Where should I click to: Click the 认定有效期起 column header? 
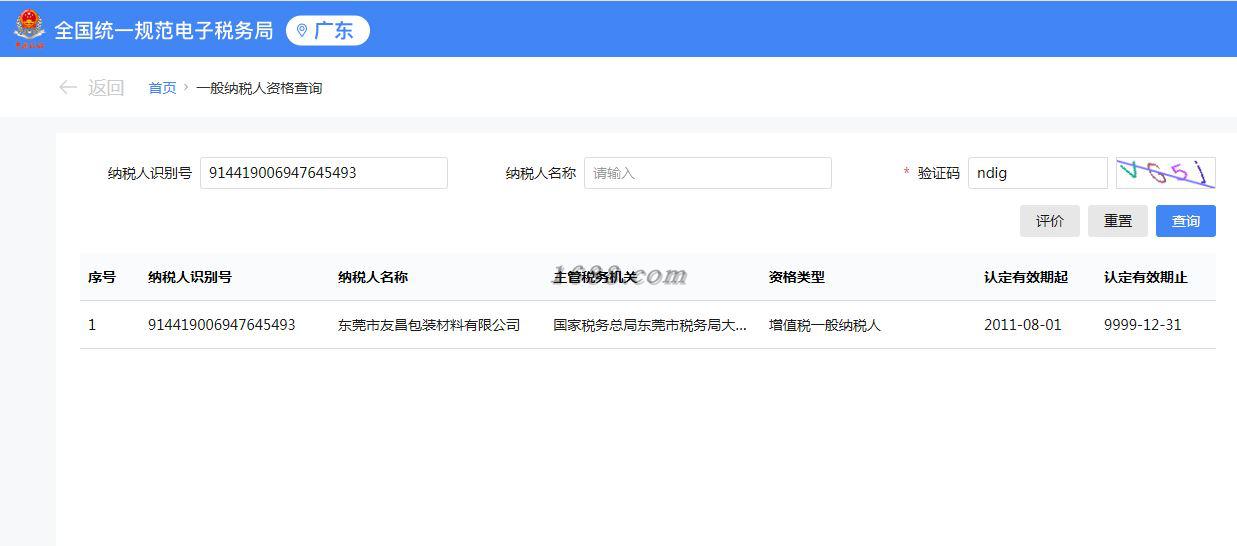coord(1026,277)
